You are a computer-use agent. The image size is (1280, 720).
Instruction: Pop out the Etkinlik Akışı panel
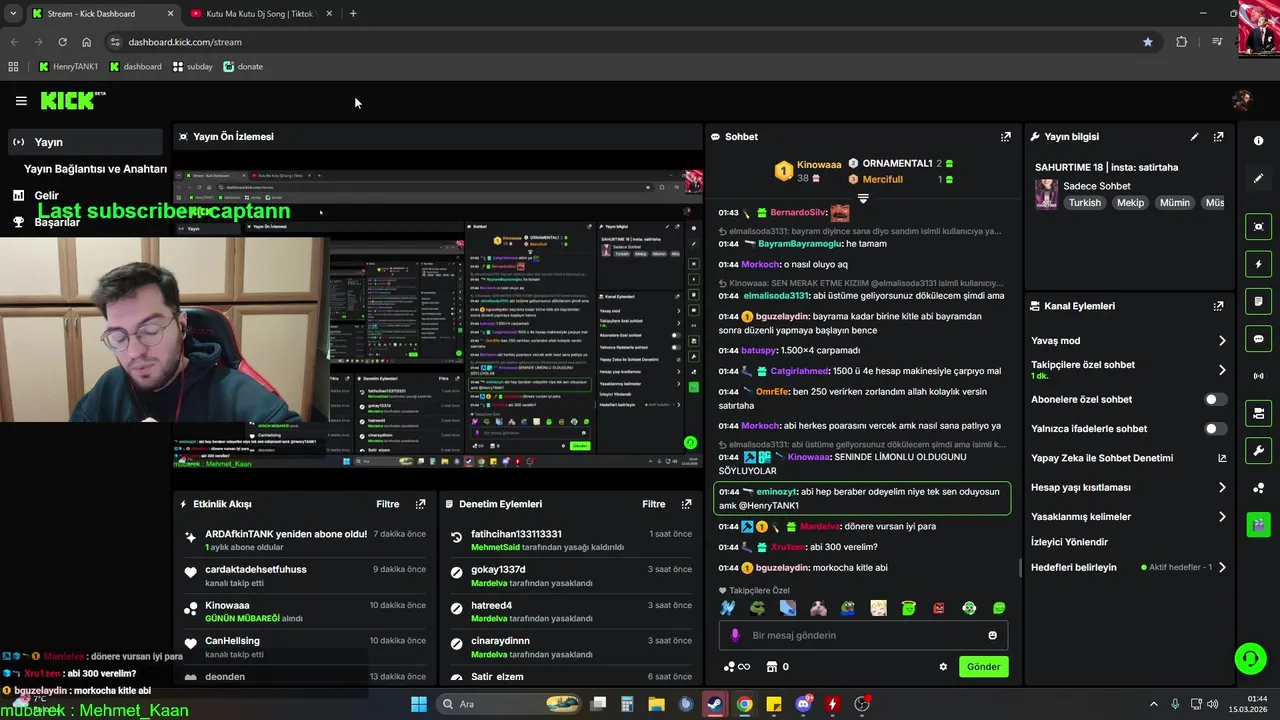pyautogui.click(x=420, y=504)
